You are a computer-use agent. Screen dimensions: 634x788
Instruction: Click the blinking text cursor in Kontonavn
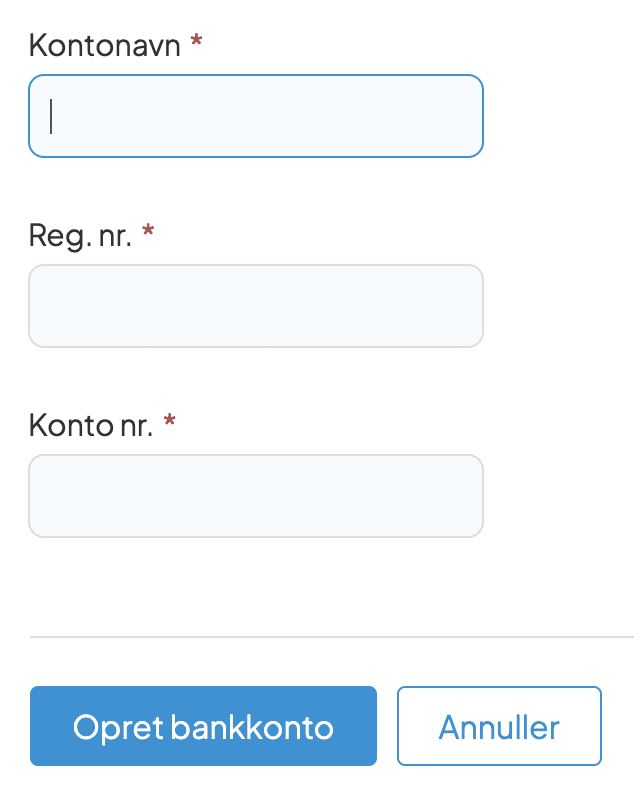click(x=51, y=116)
